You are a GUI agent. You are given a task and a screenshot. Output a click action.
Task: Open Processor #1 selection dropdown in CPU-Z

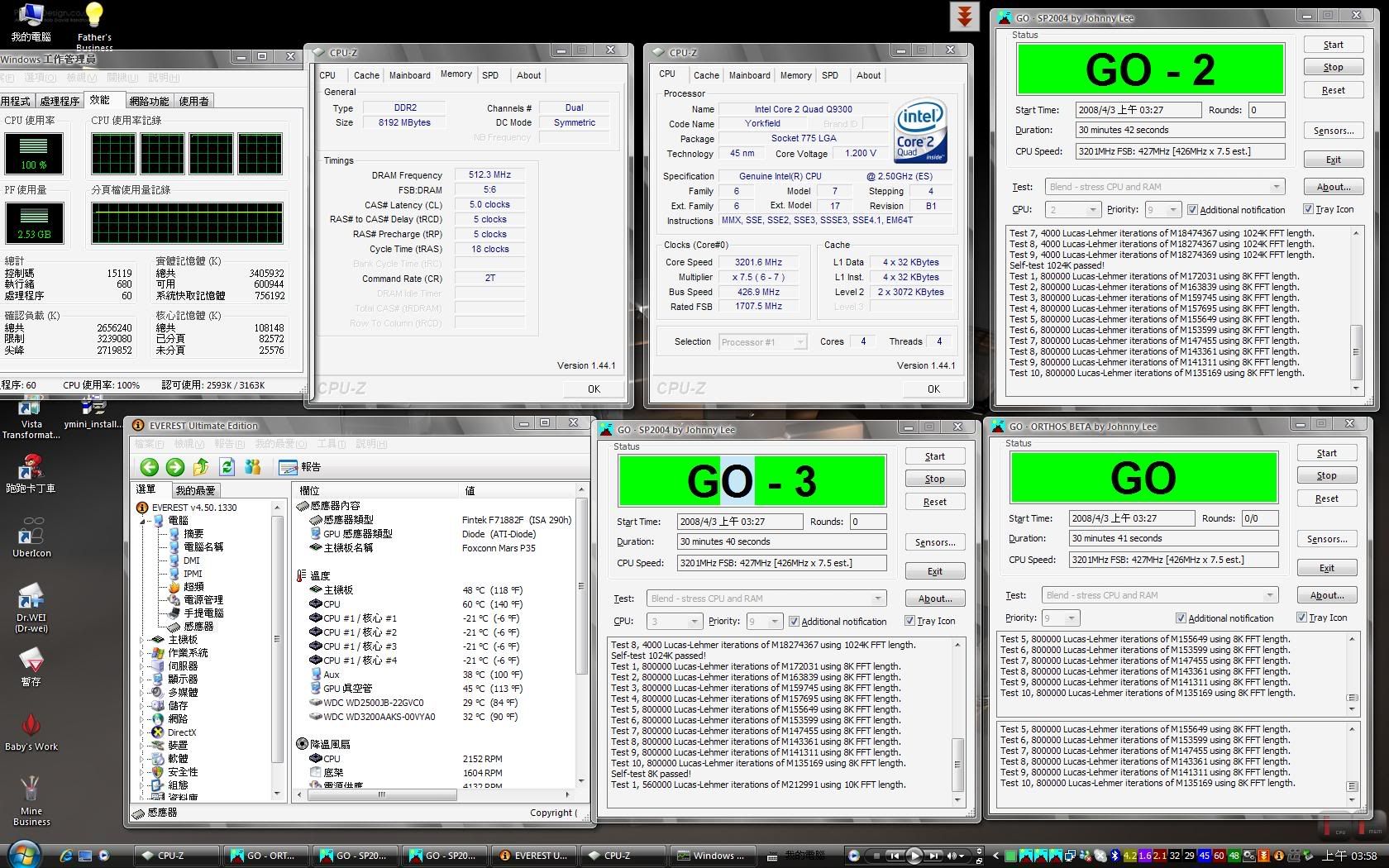762,341
